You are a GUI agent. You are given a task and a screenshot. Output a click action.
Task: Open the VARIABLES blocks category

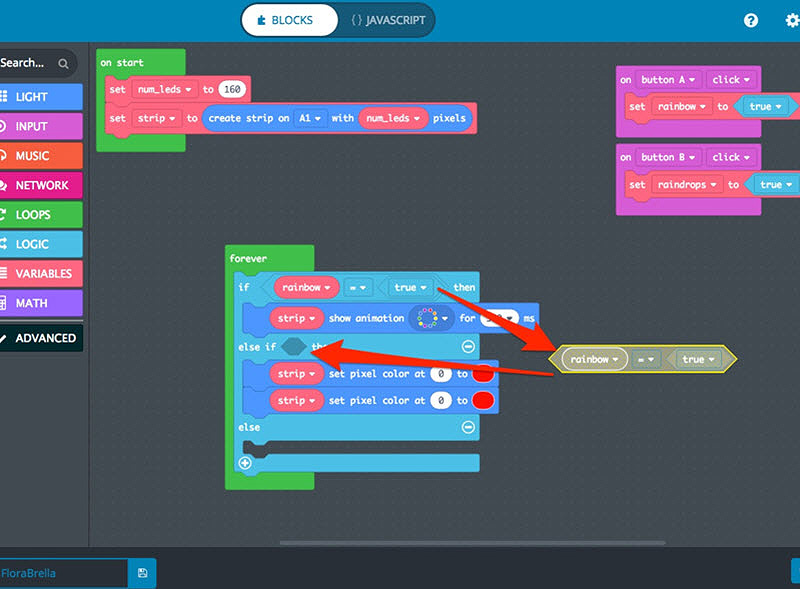coord(41,273)
